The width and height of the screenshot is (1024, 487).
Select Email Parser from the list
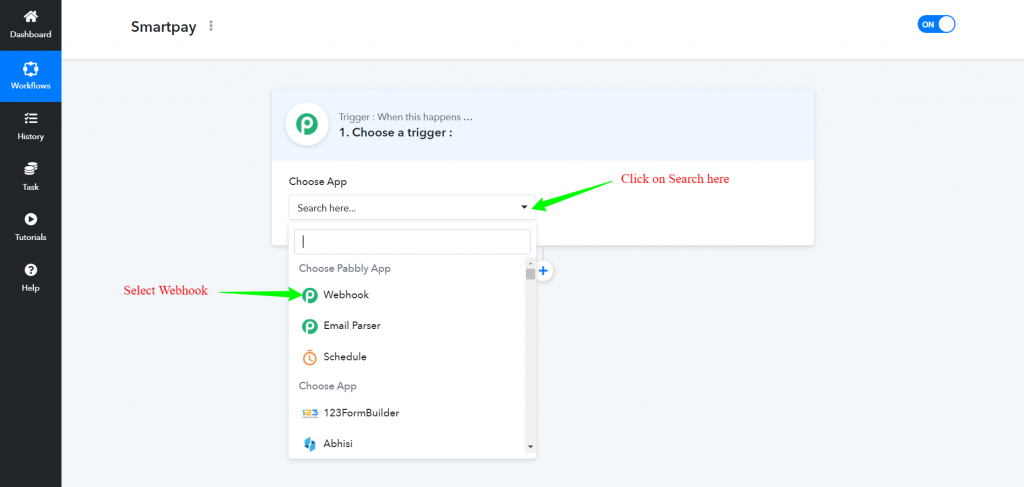pos(408,326)
